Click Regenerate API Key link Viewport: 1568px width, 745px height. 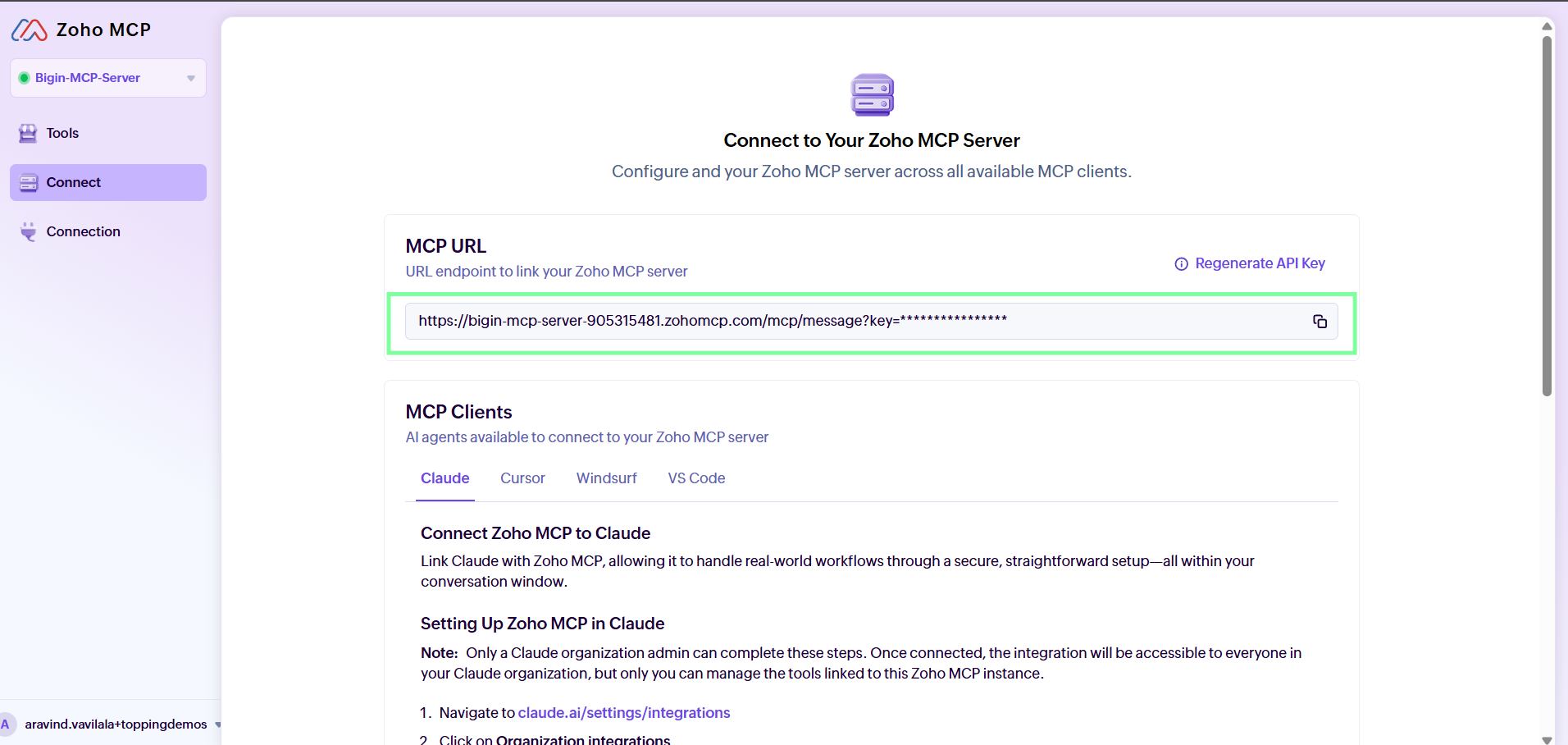pos(1260,263)
